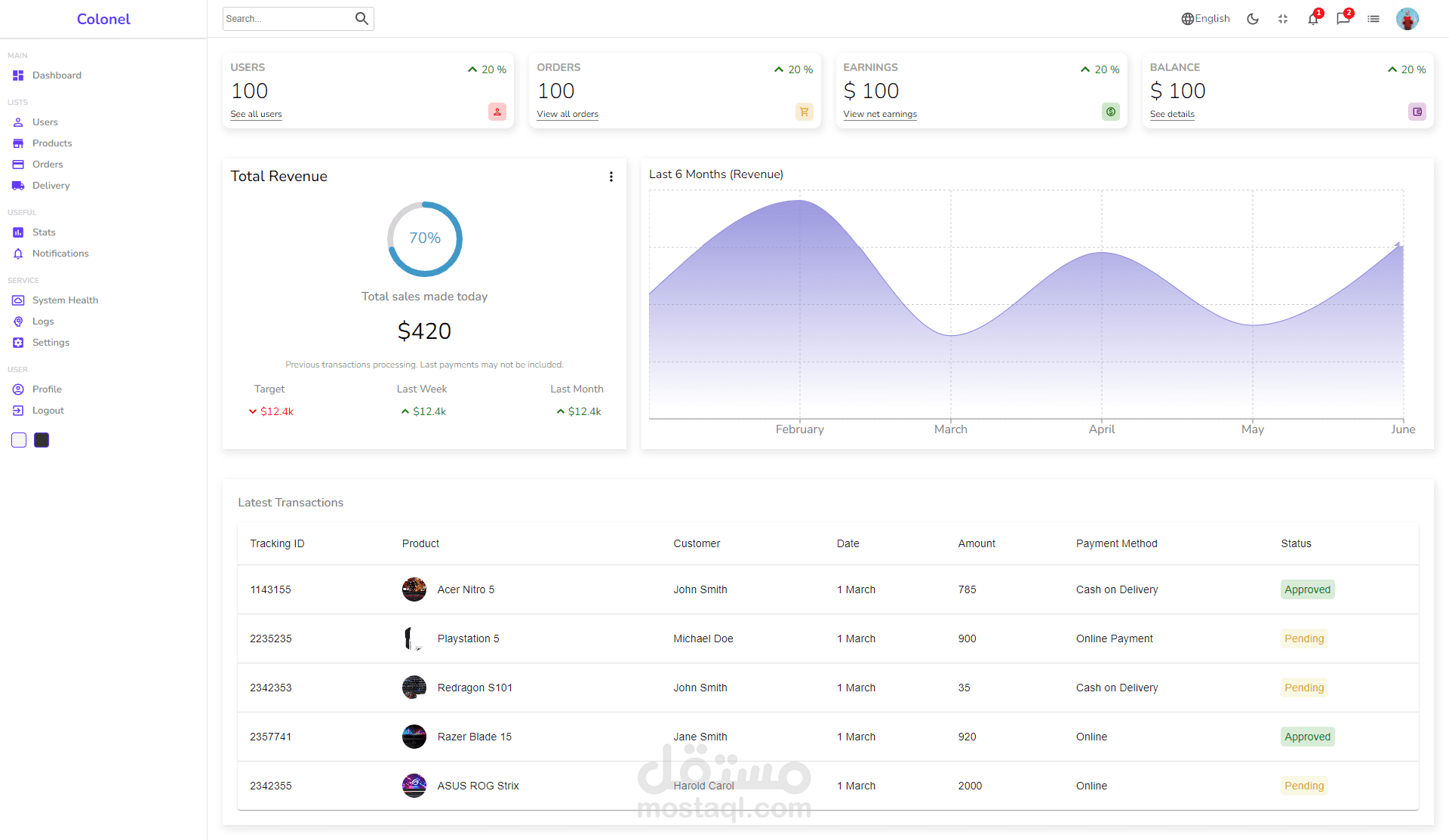This screenshot has height=840, width=1449.
Task: Open the Total Revenue three-dot menu
Action: coord(611,177)
